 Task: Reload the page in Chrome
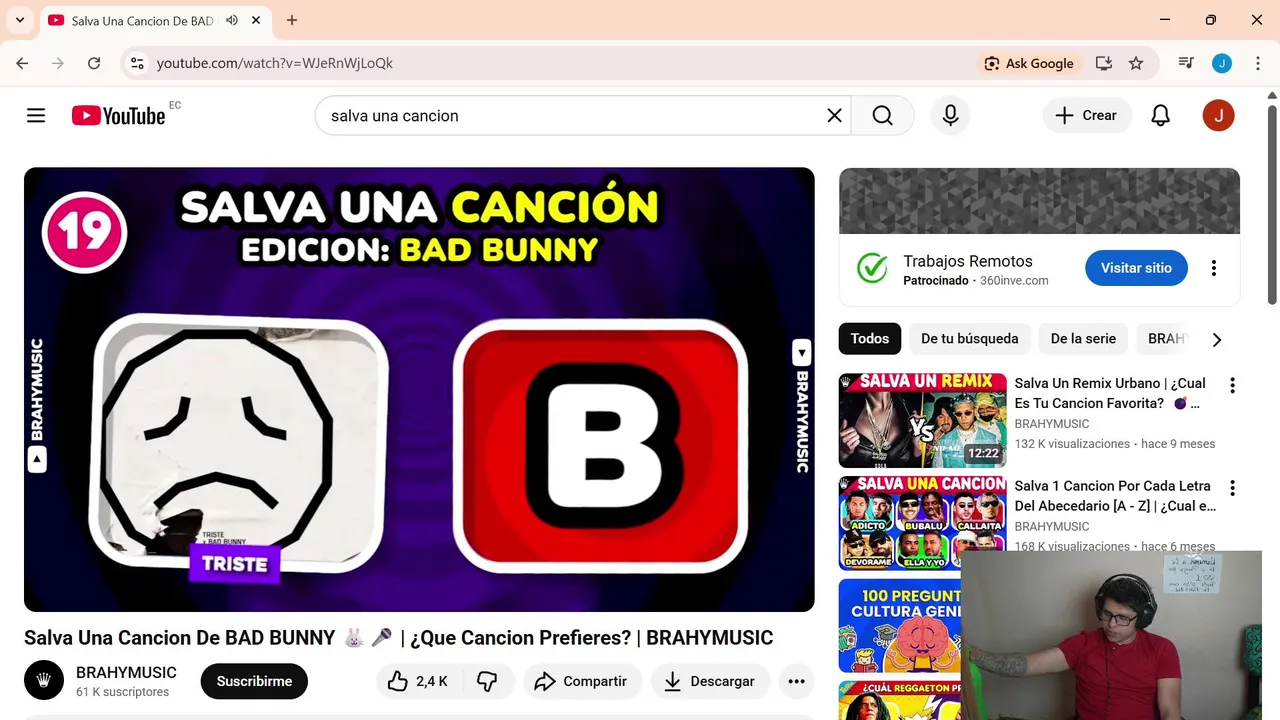94,63
